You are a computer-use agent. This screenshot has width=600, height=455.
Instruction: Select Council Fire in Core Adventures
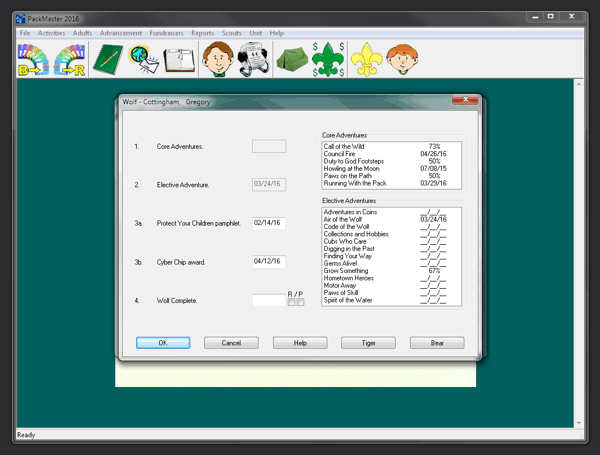coord(391,154)
